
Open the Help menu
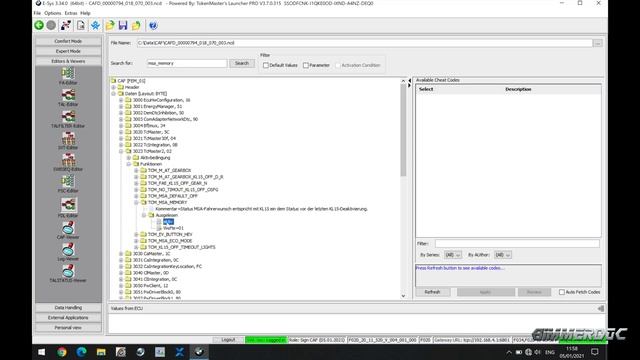(85, 13)
